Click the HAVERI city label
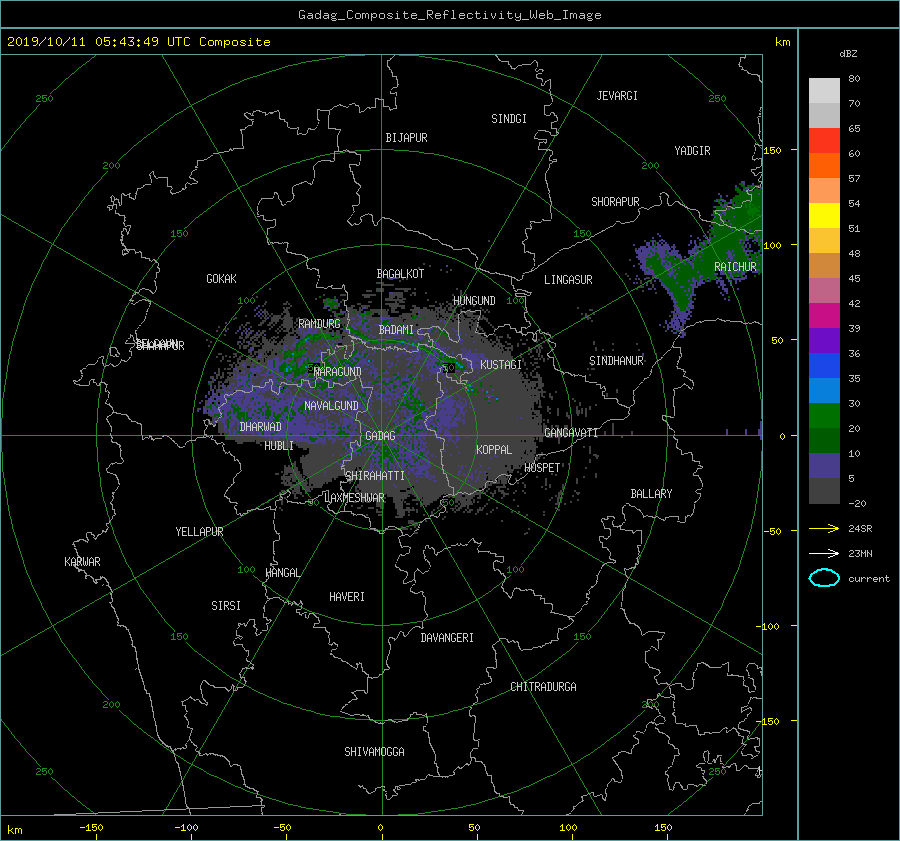Image resolution: width=900 pixels, height=841 pixels. 347,597
